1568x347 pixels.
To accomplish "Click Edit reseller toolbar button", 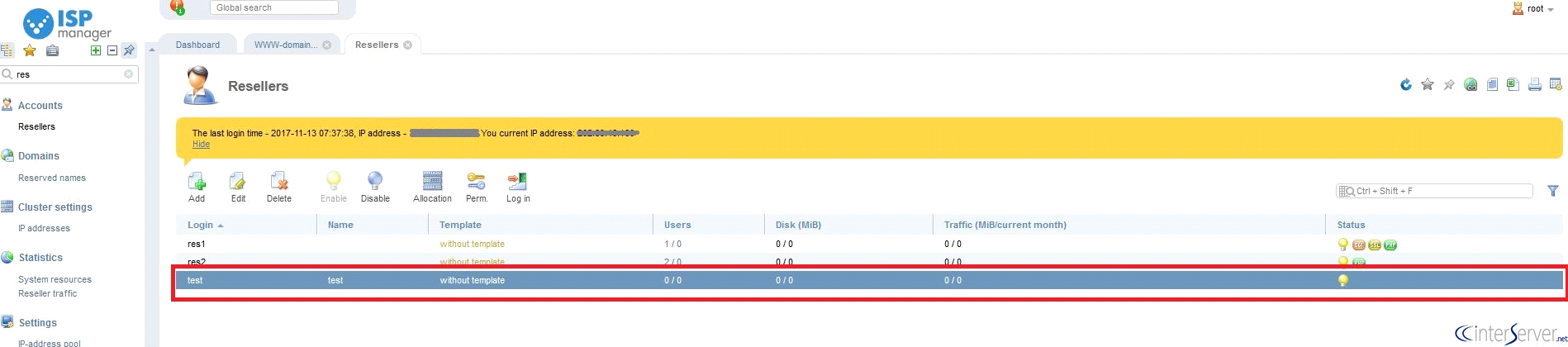I will (238, 187).
